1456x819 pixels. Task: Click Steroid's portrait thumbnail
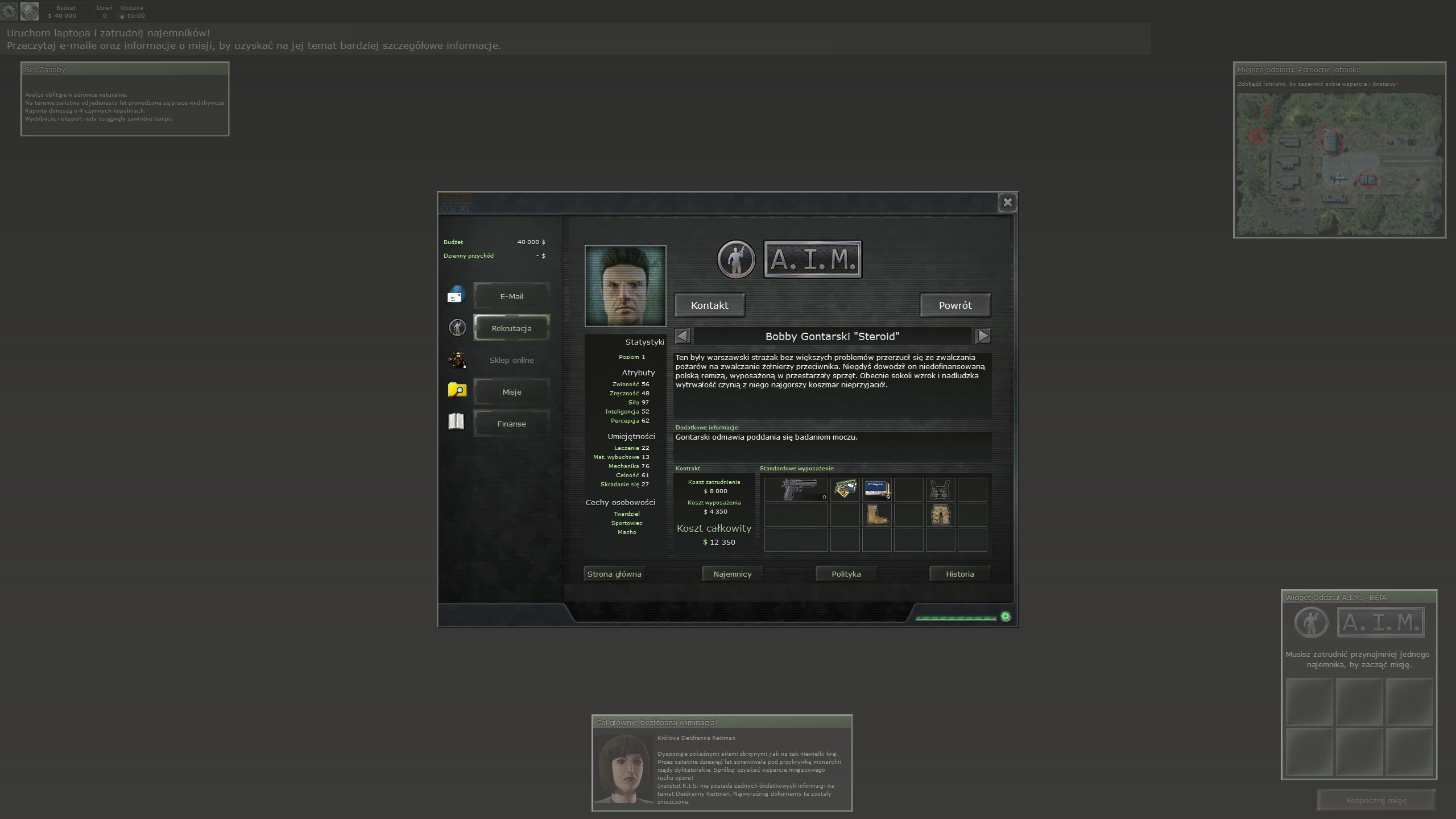(x=625, y=286)
